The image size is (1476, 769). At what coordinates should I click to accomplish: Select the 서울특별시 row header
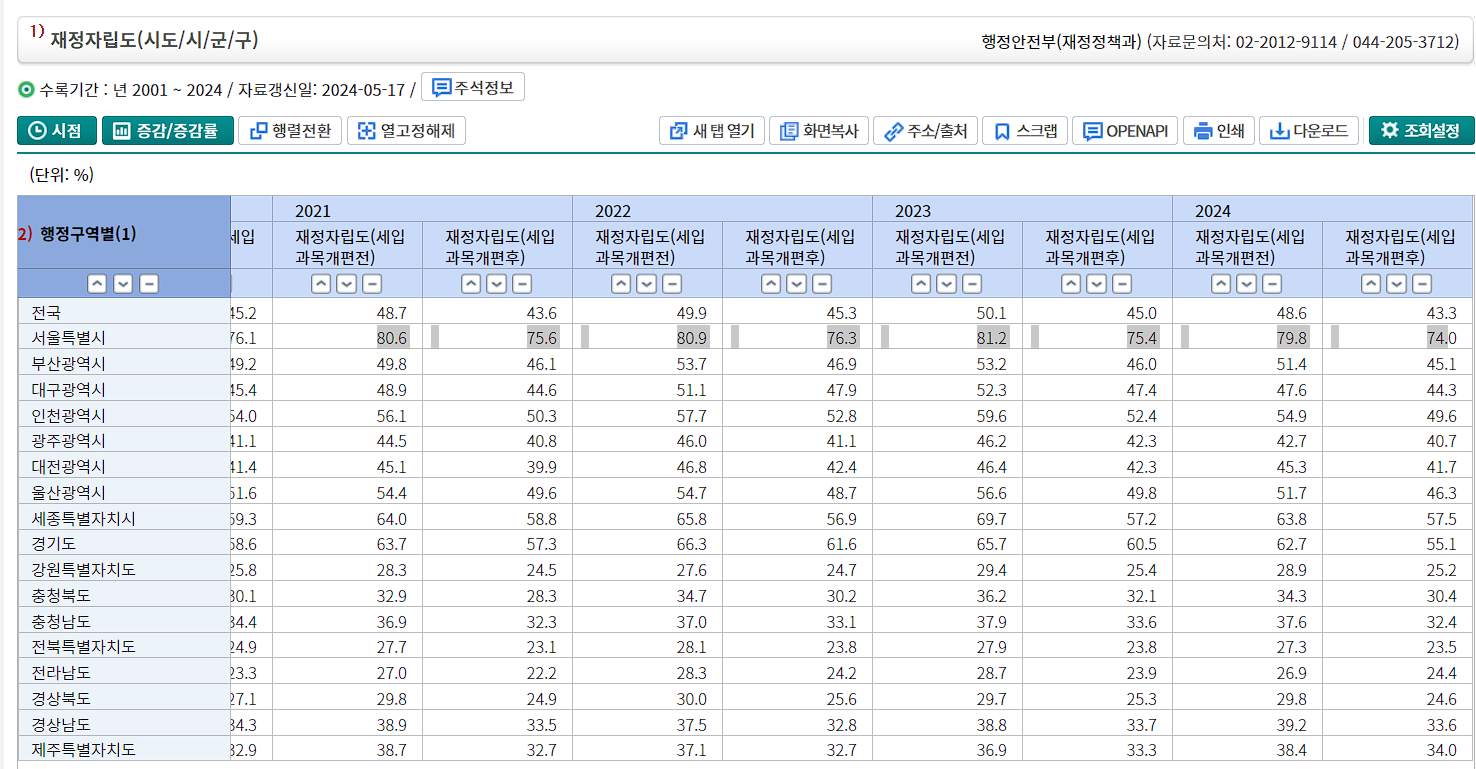tap(68, 338)
